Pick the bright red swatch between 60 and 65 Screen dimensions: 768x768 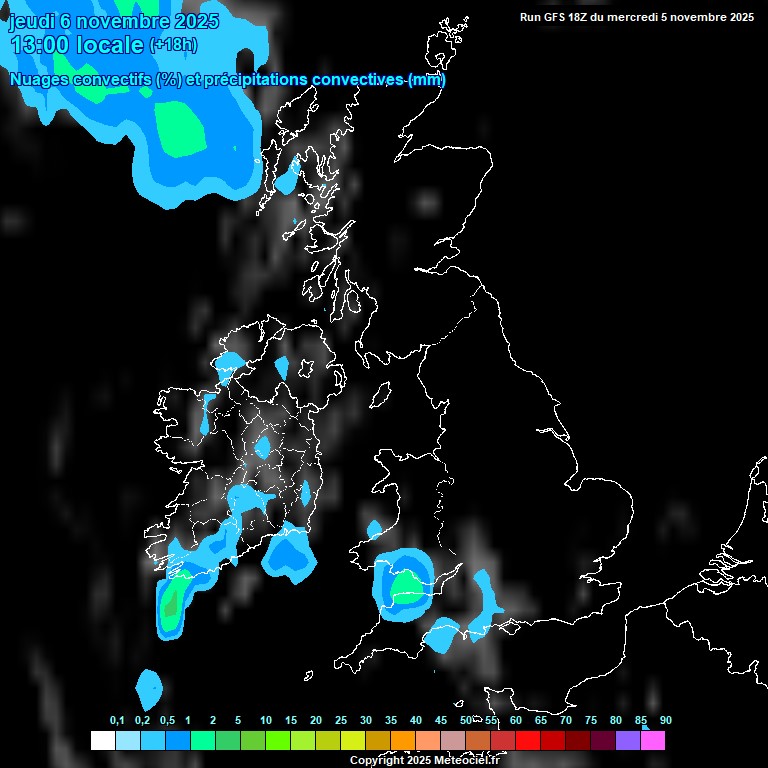click(527, 740)
